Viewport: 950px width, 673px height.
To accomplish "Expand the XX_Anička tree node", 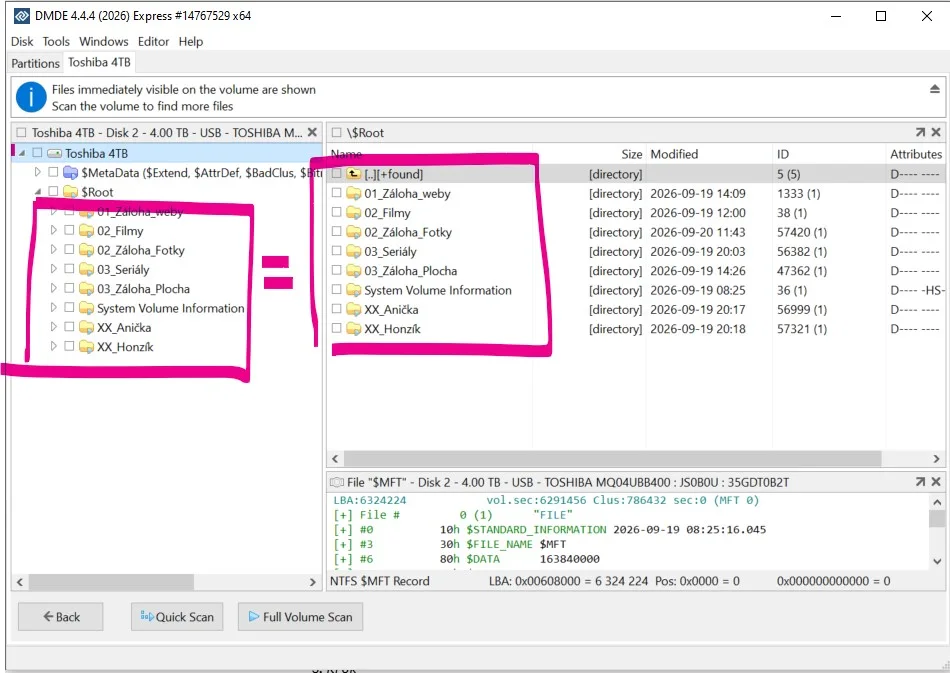I will point(53,327).
